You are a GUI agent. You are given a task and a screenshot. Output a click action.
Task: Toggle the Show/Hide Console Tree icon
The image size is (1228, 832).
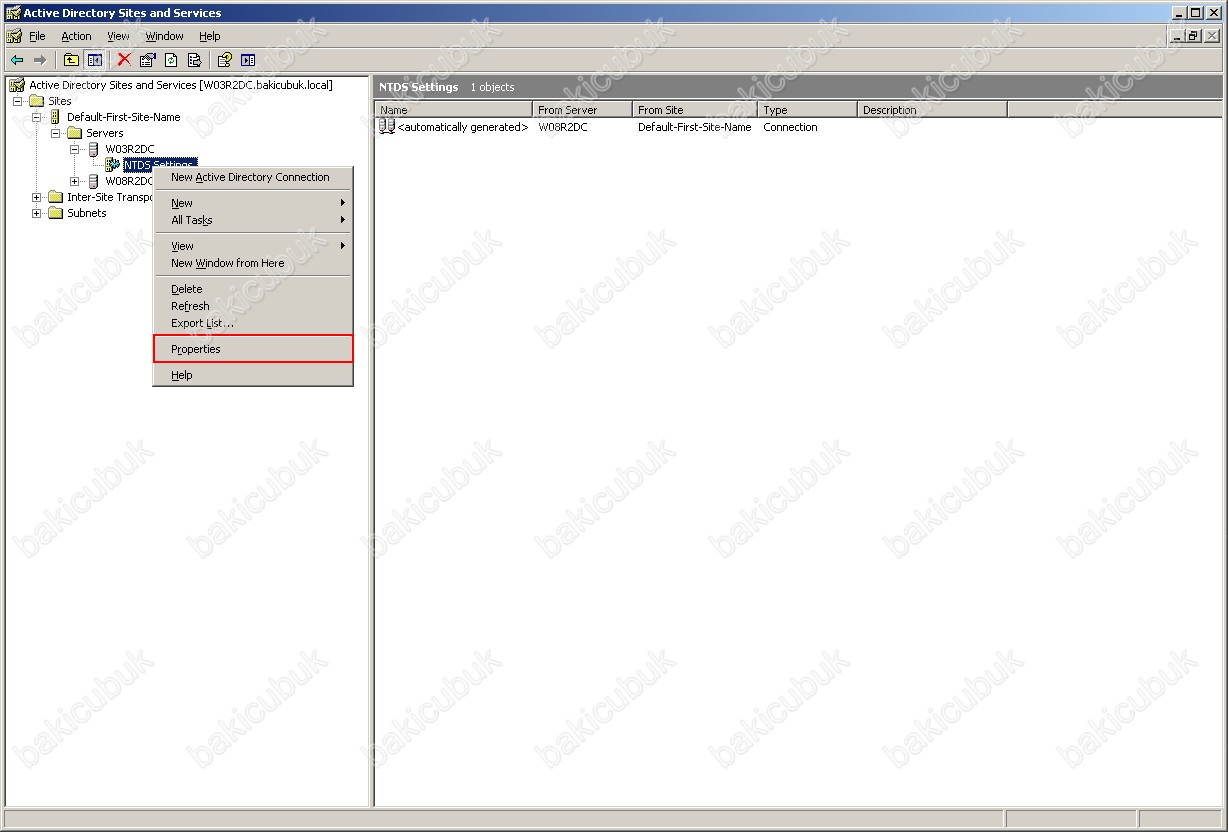click(x=94, y=60)
